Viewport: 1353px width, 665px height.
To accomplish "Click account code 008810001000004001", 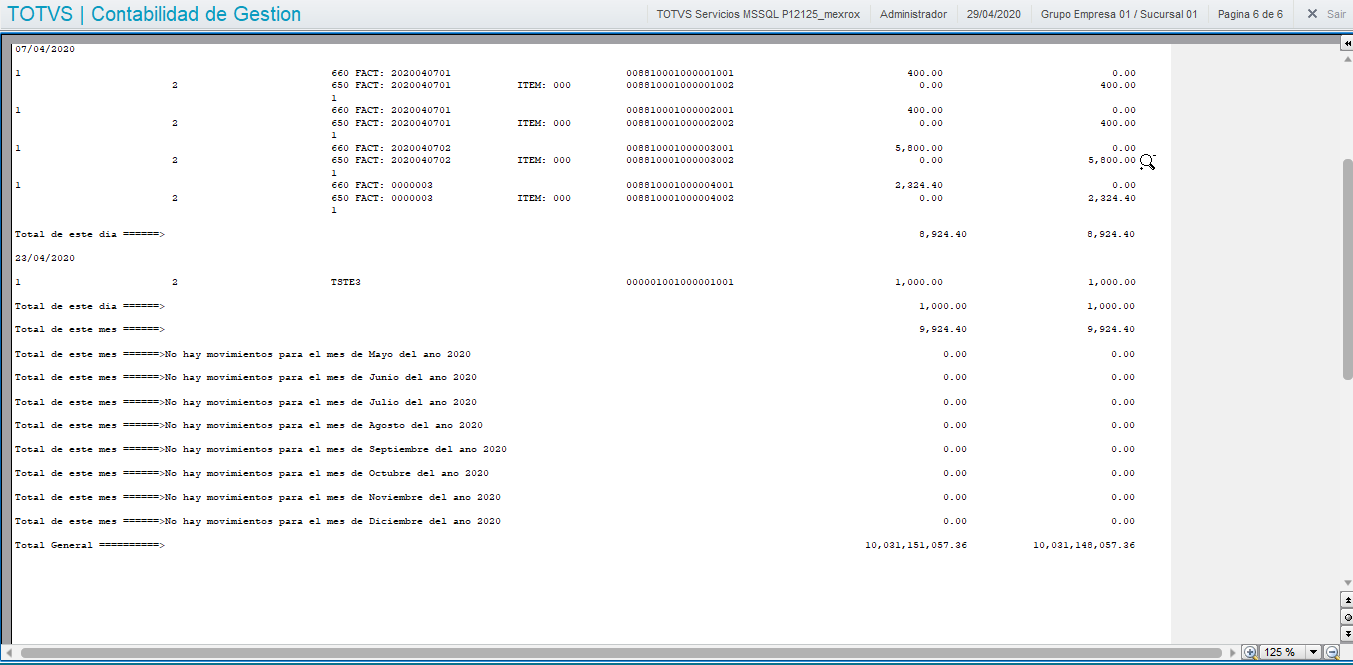I will (x=680, y=185).
